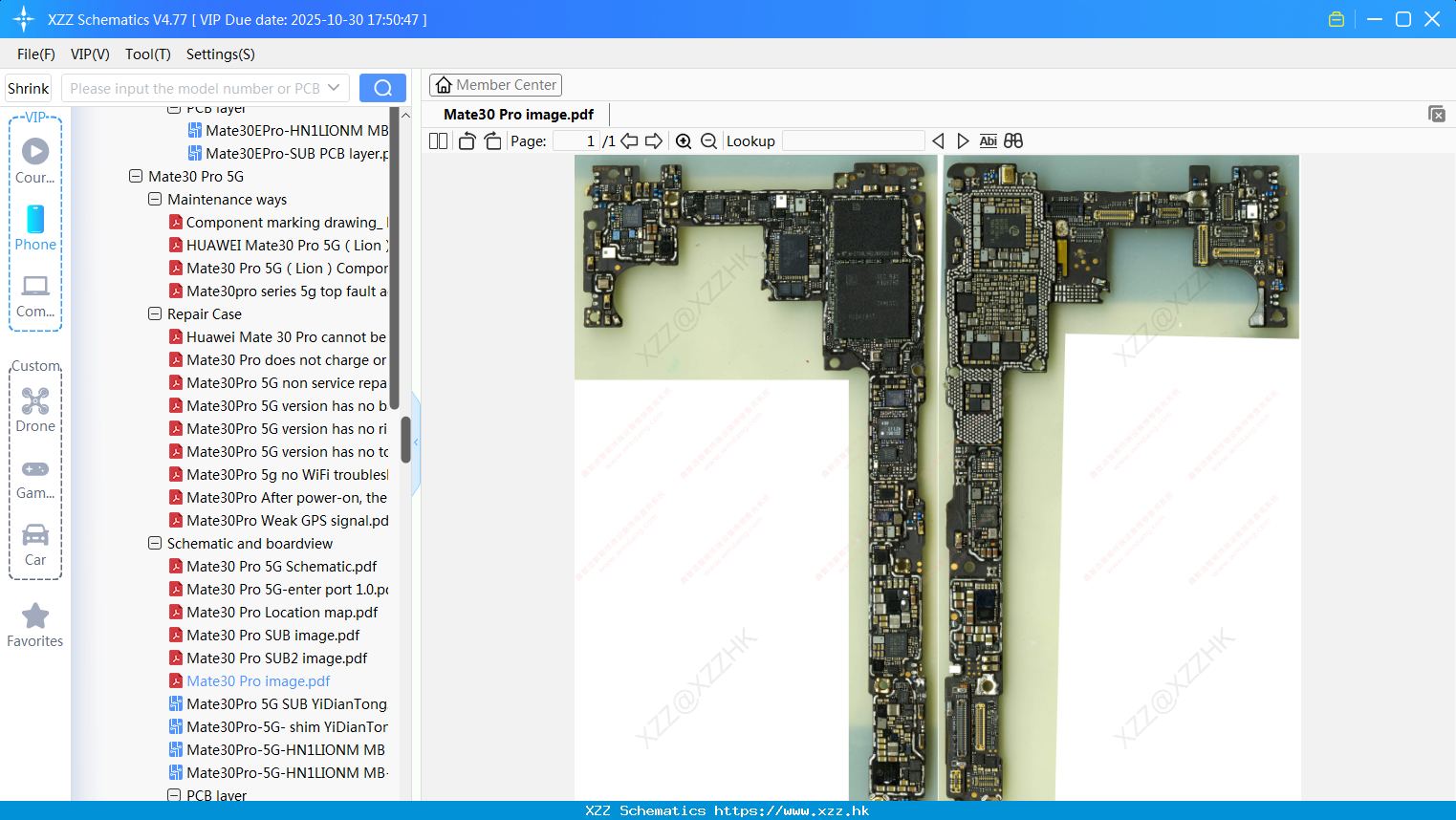Click the Member Center button
This screenshot has height=820, width=1456.
(495, 85)
